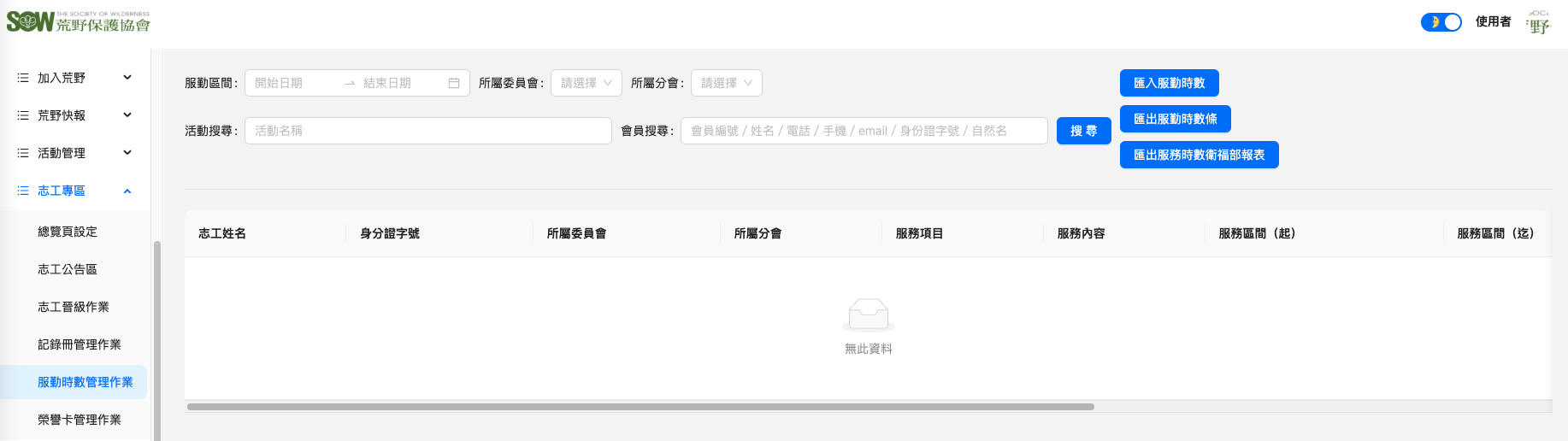Click the table's horizontal scrollbar

click(x=640, y=407)
